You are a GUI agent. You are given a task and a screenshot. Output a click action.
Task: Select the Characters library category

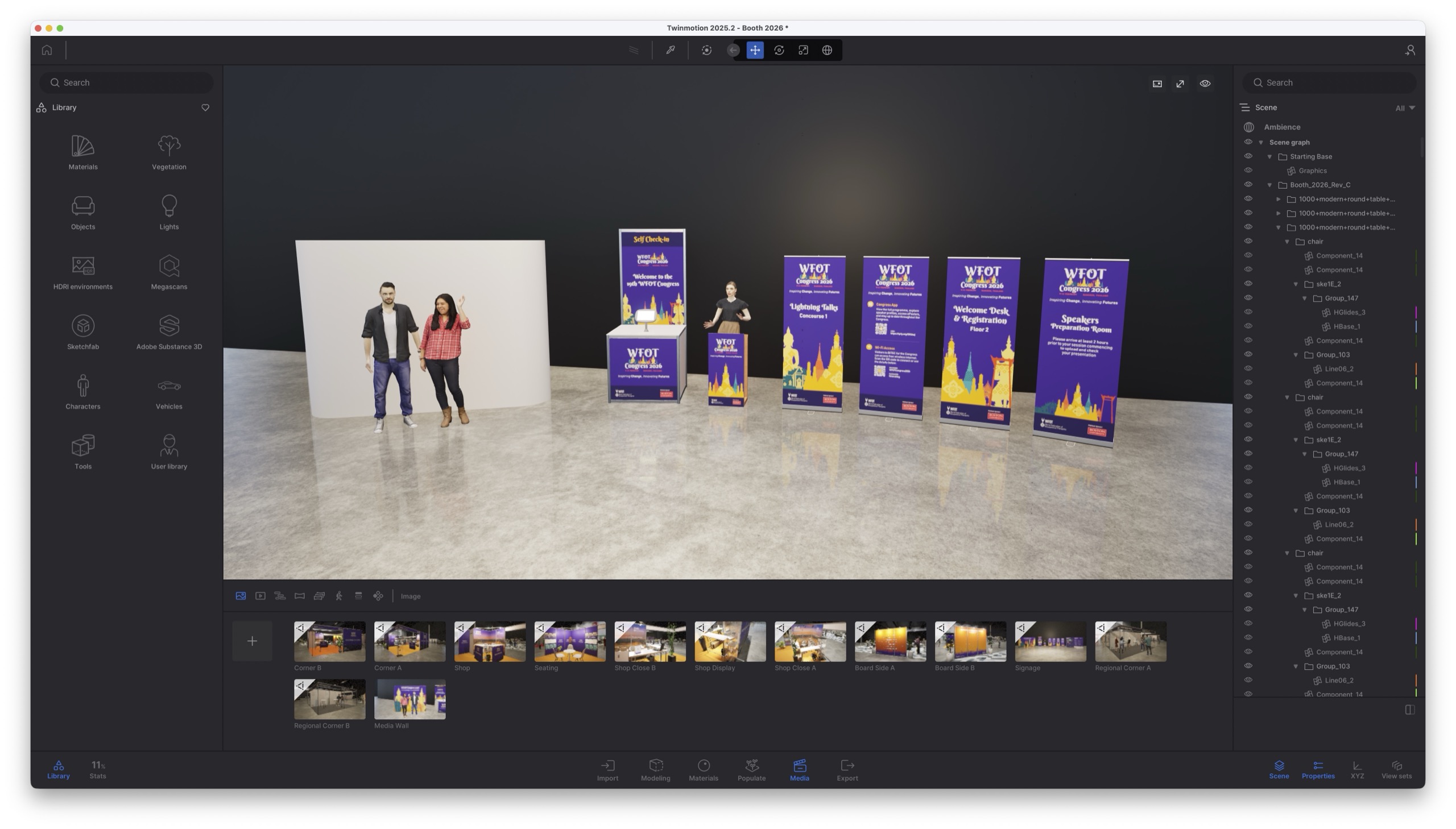click(82, 392)
